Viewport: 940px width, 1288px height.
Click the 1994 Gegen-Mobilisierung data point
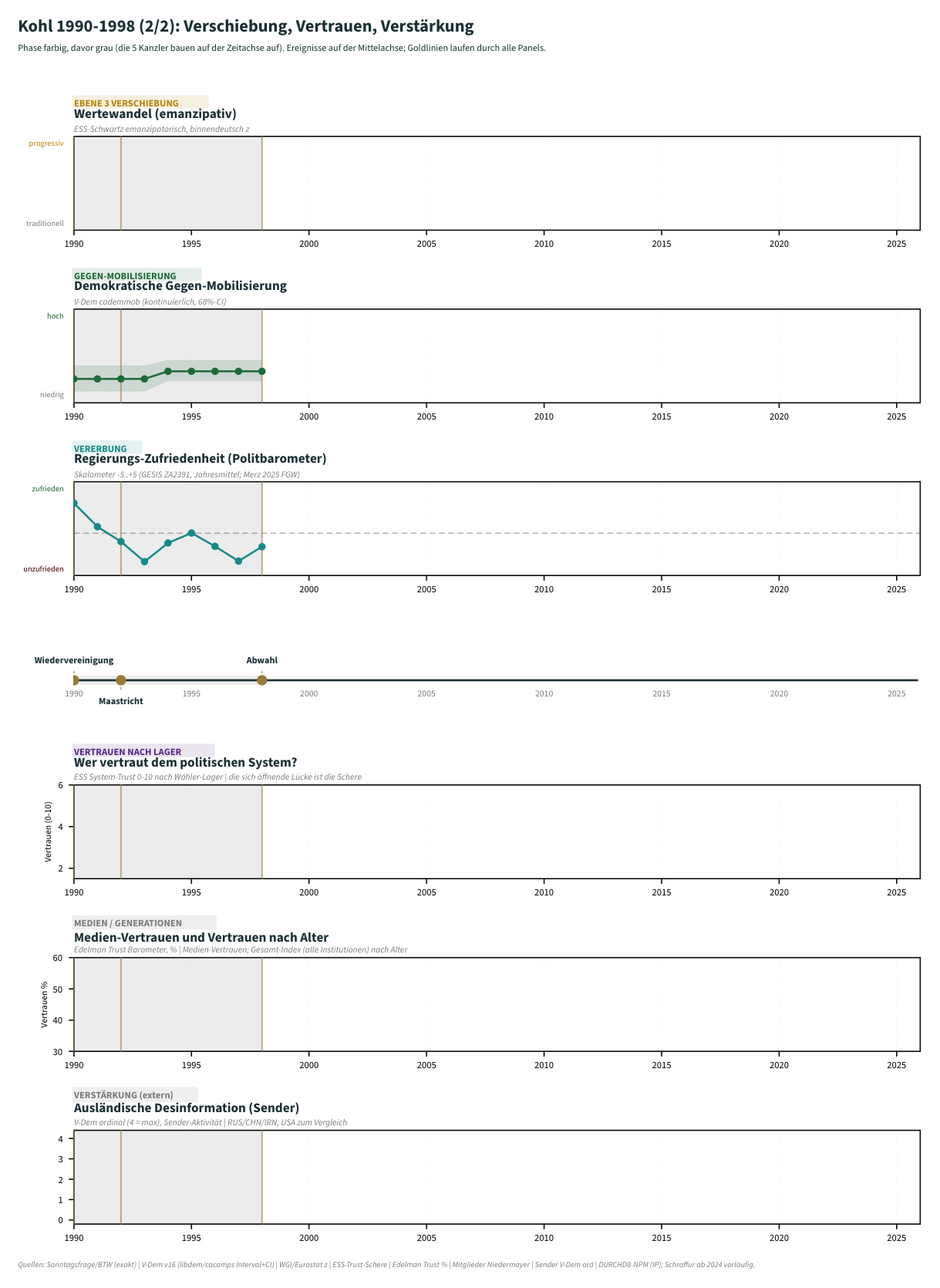click(168, 371)
